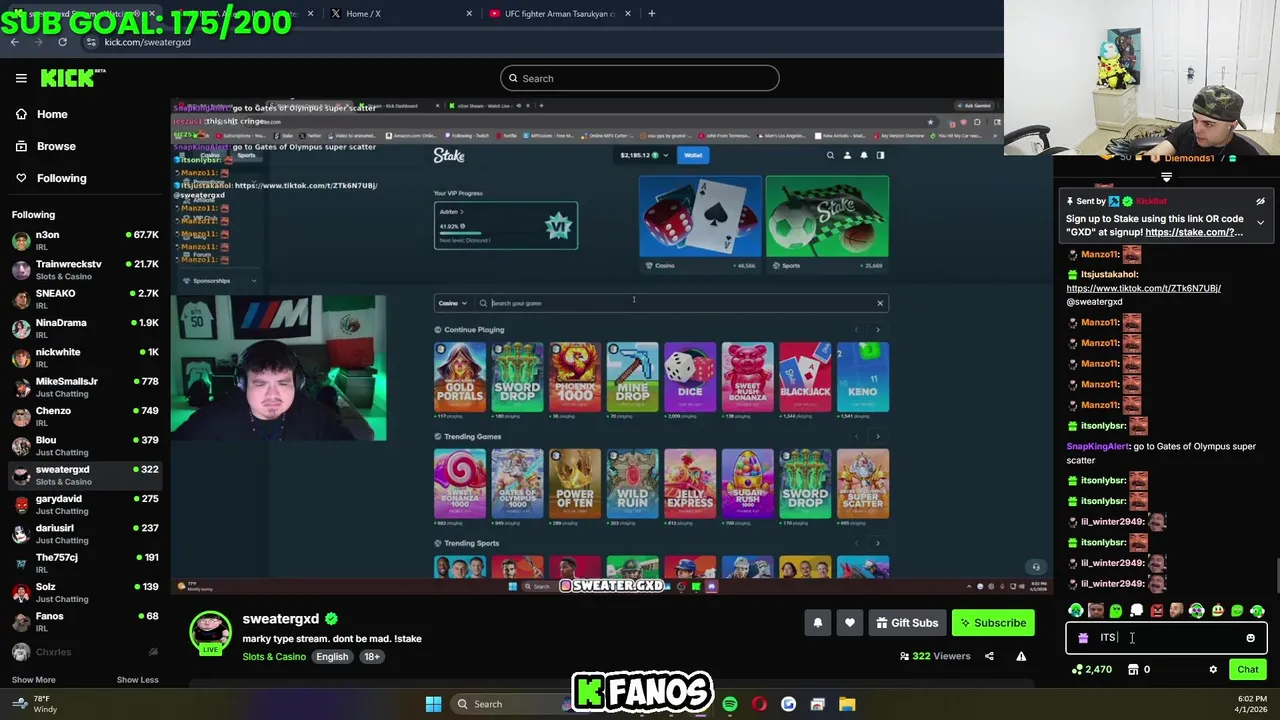1280x720 pixels.
Task: Open Trainwreckstv channel in Following list
Action: point(85,270)
